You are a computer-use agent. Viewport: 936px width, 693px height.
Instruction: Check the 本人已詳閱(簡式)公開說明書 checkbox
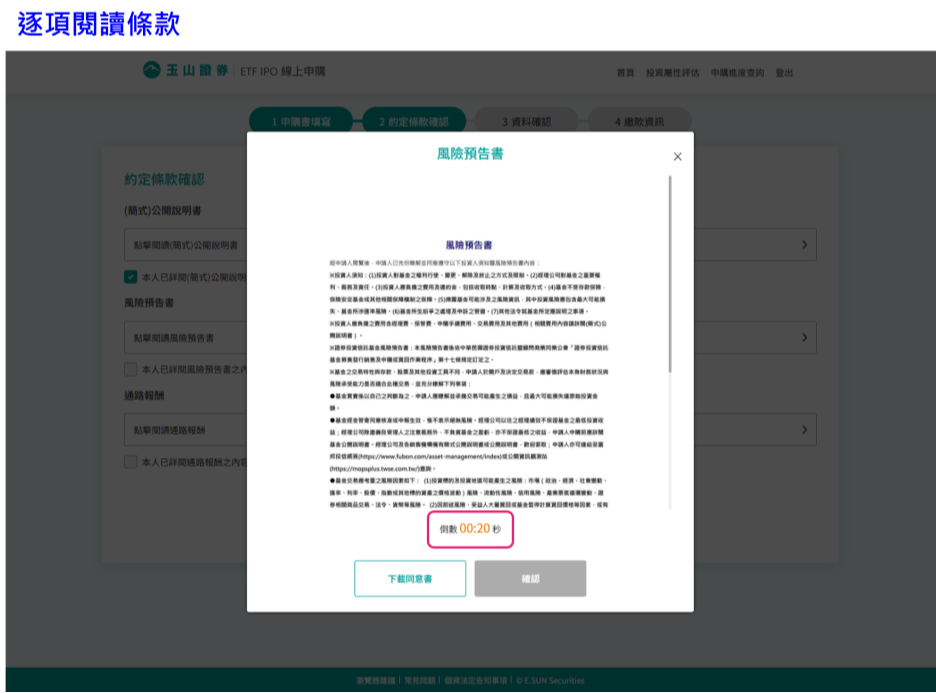click(131, 277)
